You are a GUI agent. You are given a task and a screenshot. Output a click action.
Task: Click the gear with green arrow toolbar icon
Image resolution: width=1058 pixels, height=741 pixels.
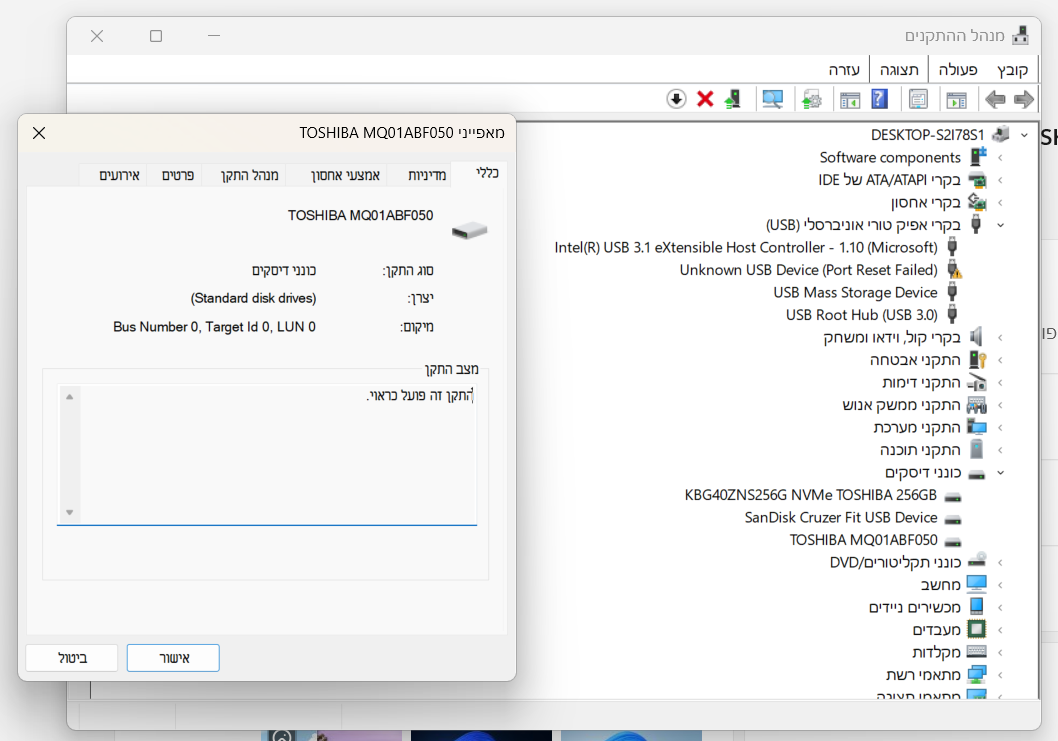(x=812, y=99)
